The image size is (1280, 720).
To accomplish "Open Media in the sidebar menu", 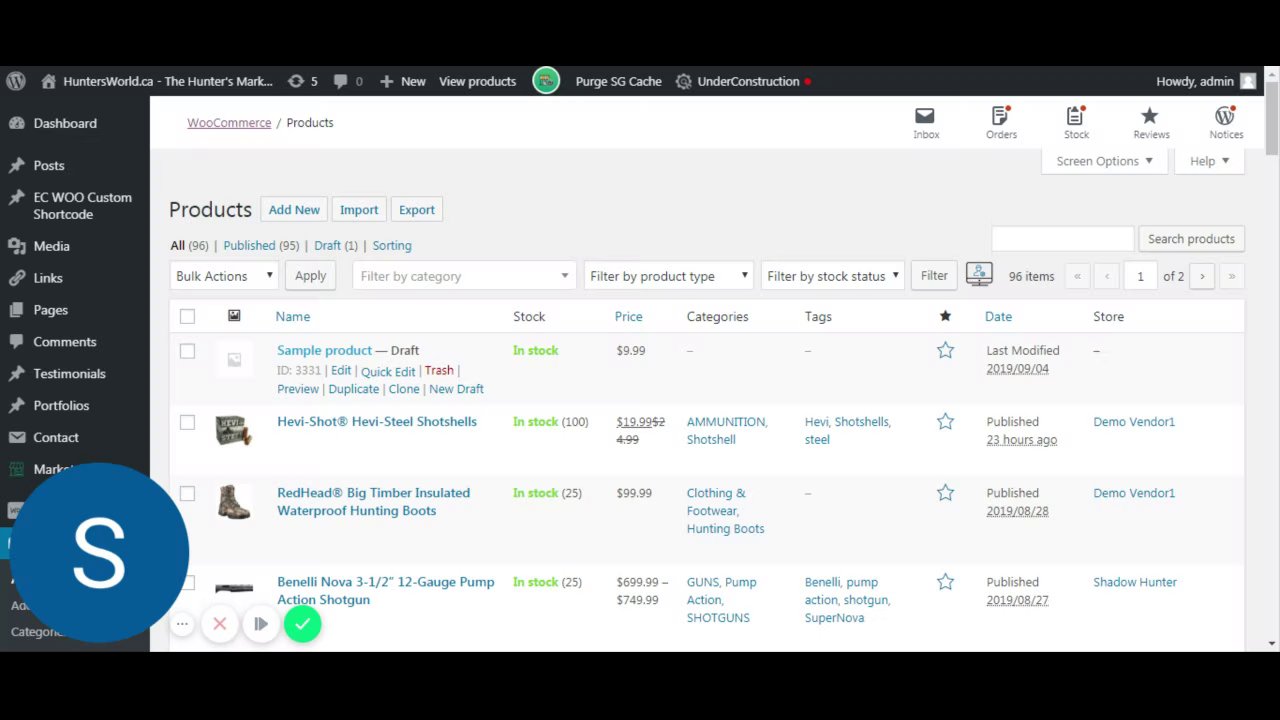I will (51, 246).
